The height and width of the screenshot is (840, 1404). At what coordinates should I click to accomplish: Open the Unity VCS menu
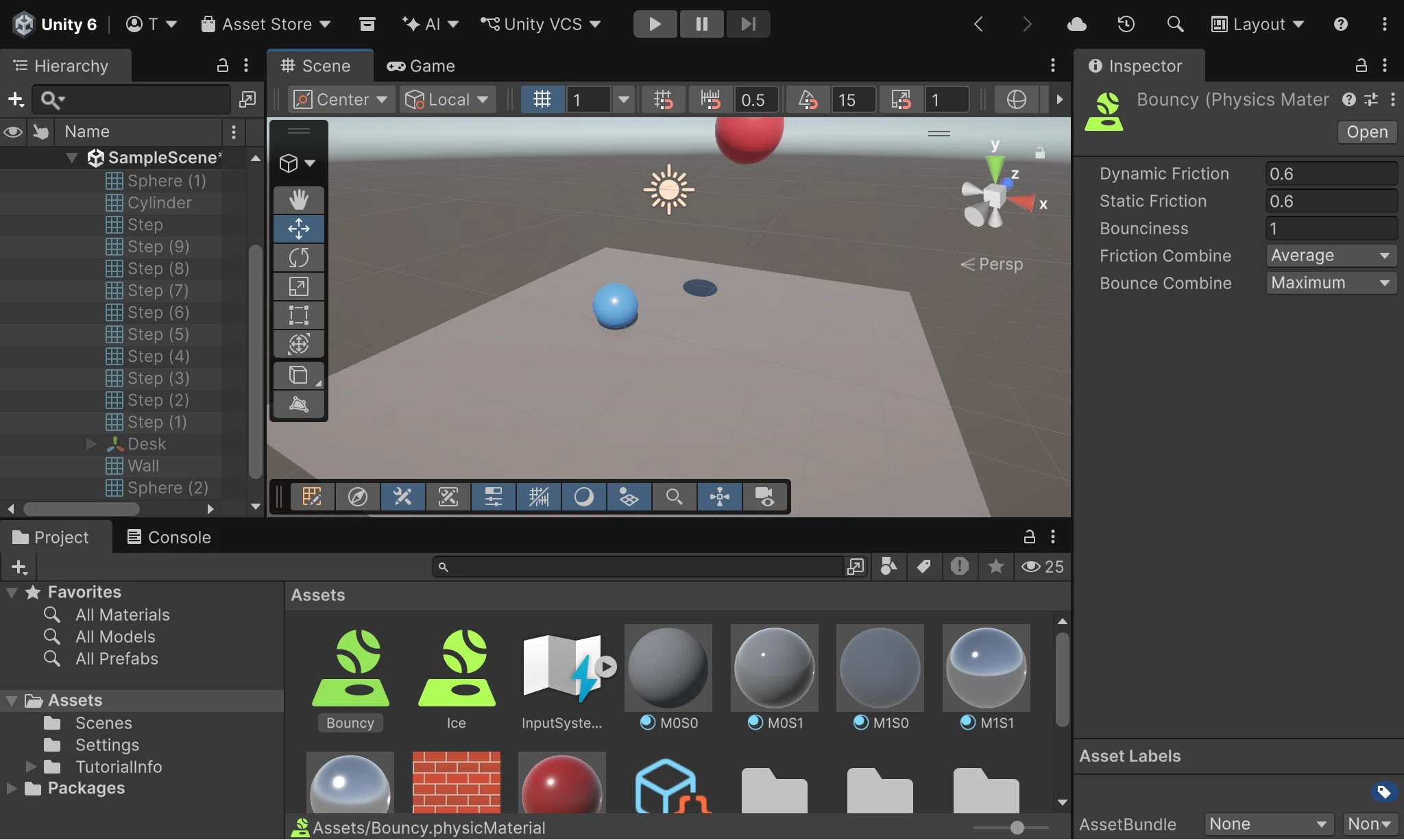point(541,24)
